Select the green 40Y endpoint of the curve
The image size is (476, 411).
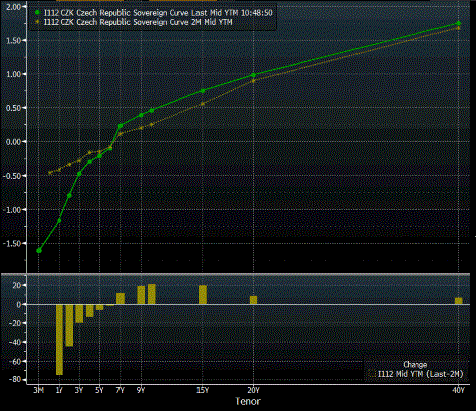click(x=459, y=23)
